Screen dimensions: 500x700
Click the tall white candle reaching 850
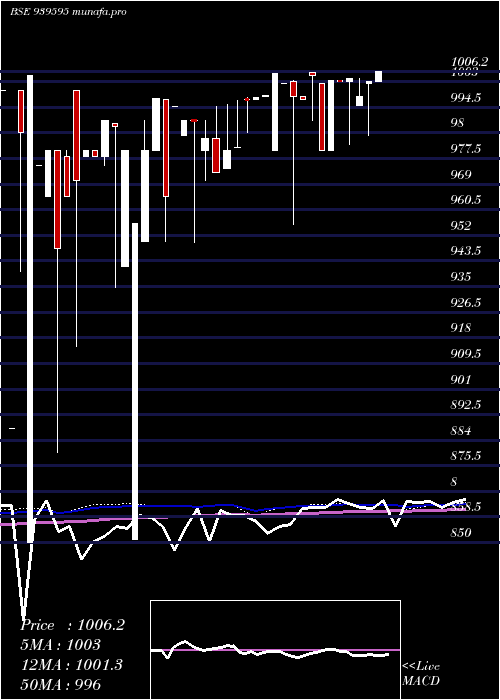coord(30,309)
